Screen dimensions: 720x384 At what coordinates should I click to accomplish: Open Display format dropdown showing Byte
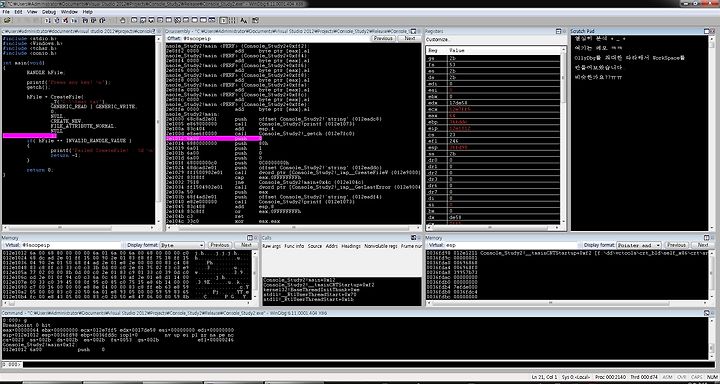point(182,245)
